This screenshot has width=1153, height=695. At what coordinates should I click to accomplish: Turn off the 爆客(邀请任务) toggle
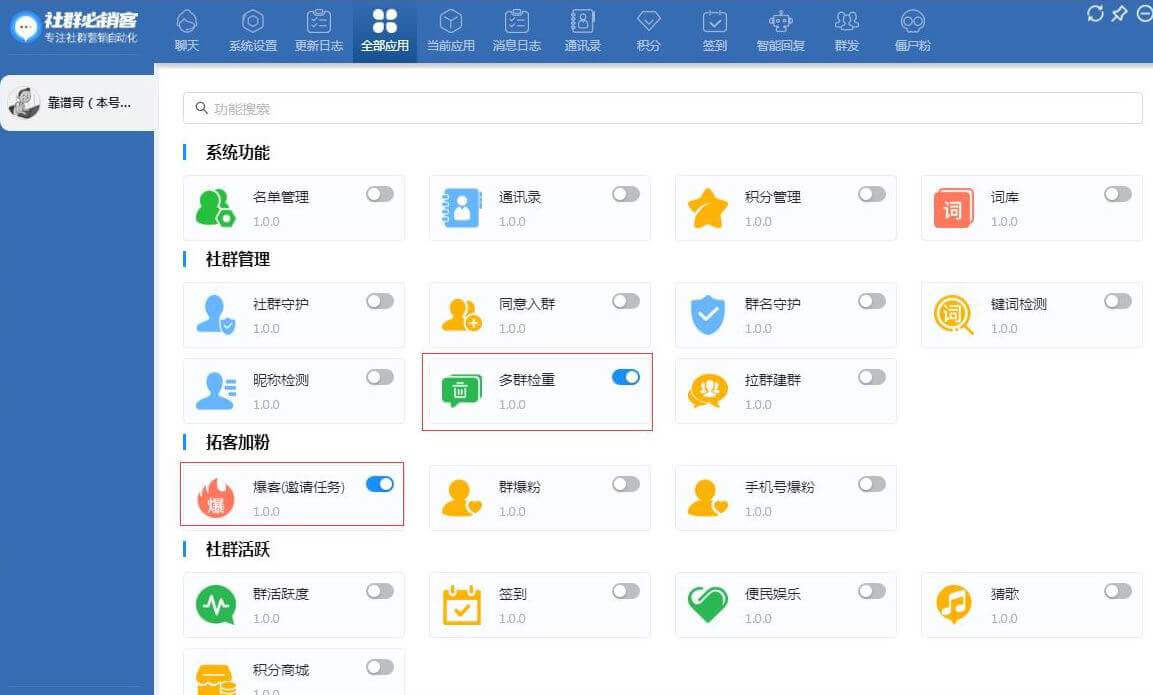380,484
